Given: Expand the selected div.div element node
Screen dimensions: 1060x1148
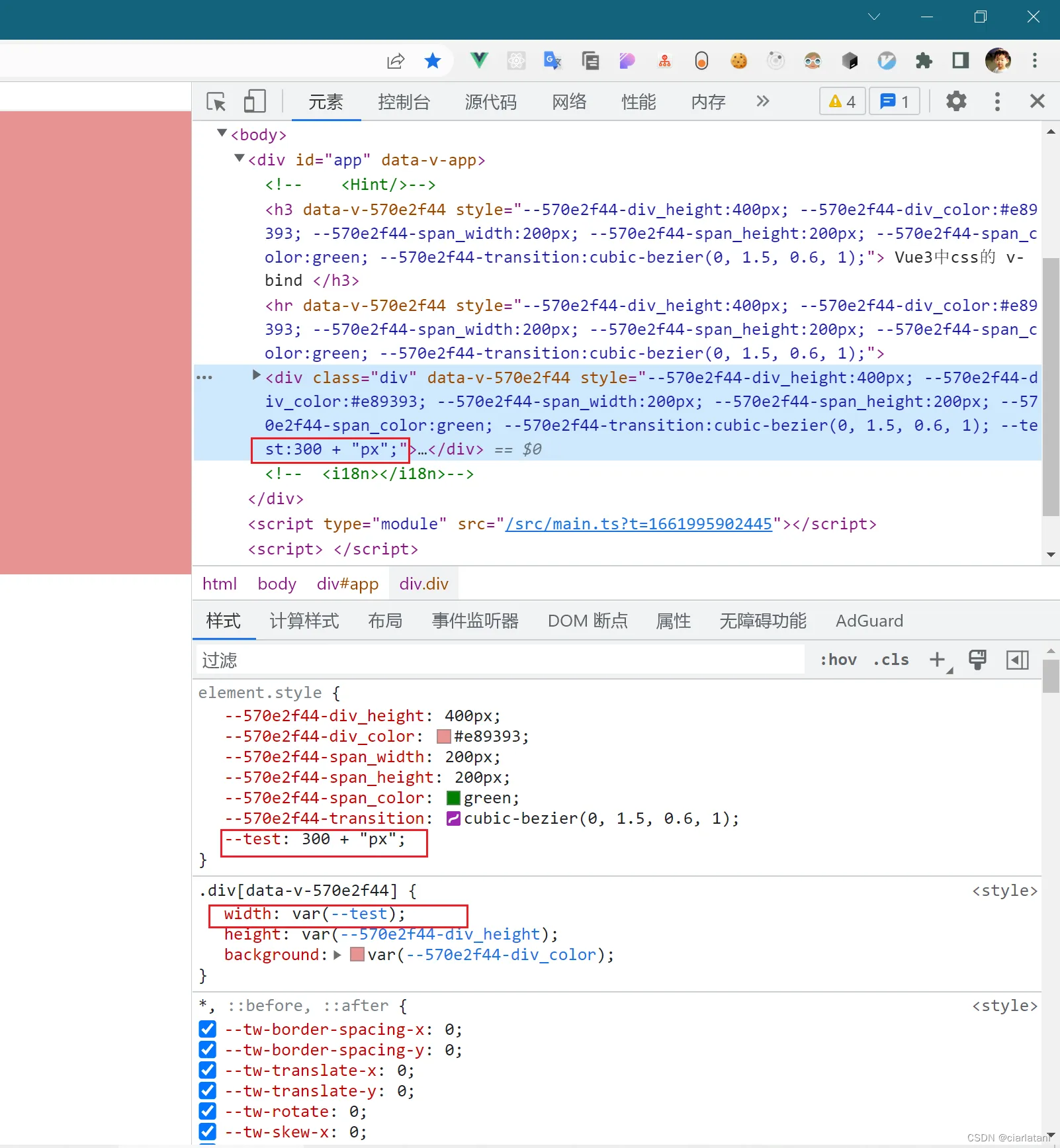Looking at the screenshot, I should point(257,375).
